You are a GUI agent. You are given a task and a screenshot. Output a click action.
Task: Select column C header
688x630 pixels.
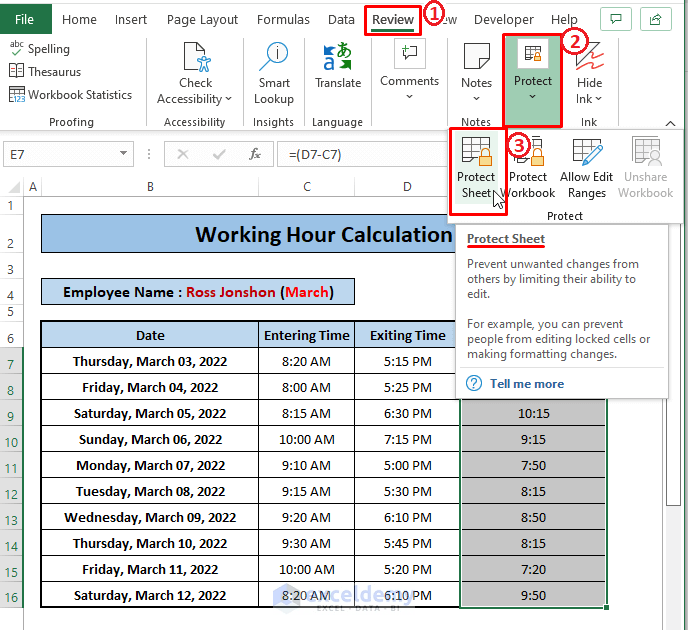(307, 187)
